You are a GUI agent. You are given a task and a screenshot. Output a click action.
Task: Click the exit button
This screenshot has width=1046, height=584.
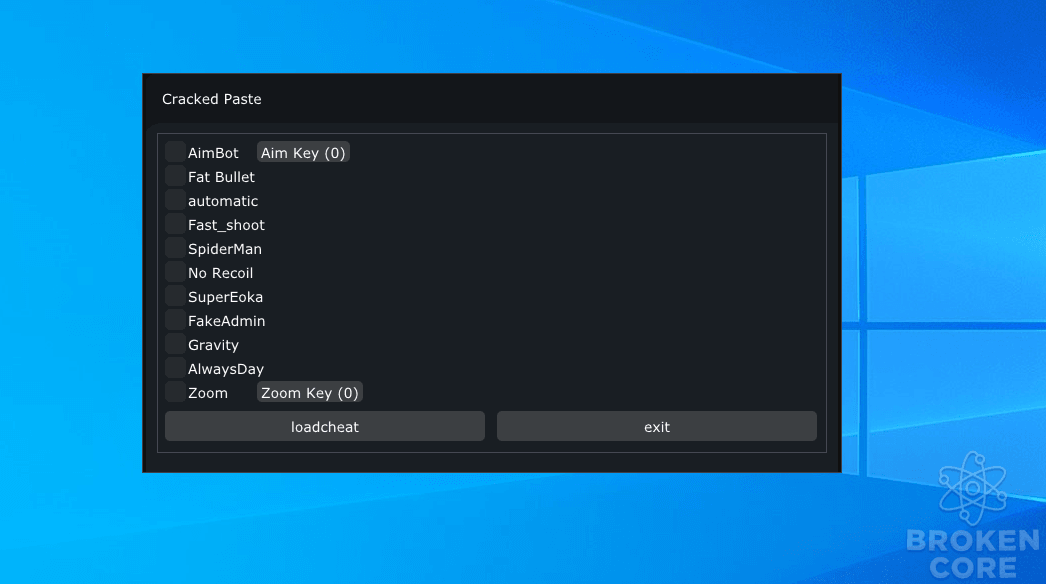point(657,426)
